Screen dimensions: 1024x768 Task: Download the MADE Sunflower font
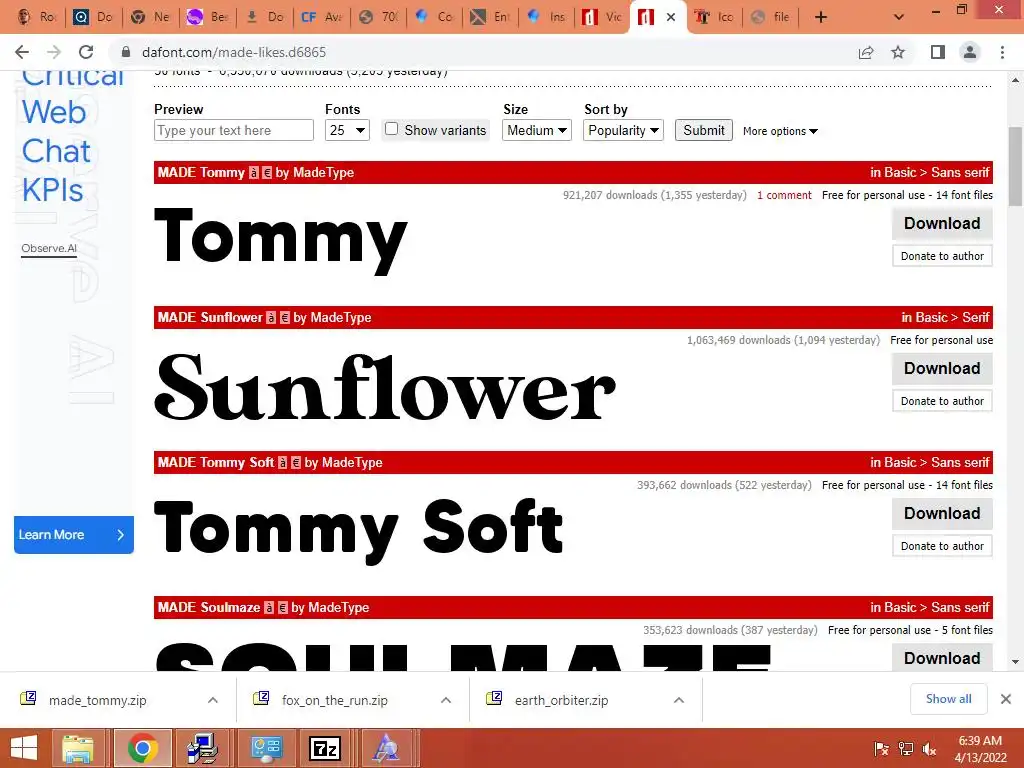942,368
